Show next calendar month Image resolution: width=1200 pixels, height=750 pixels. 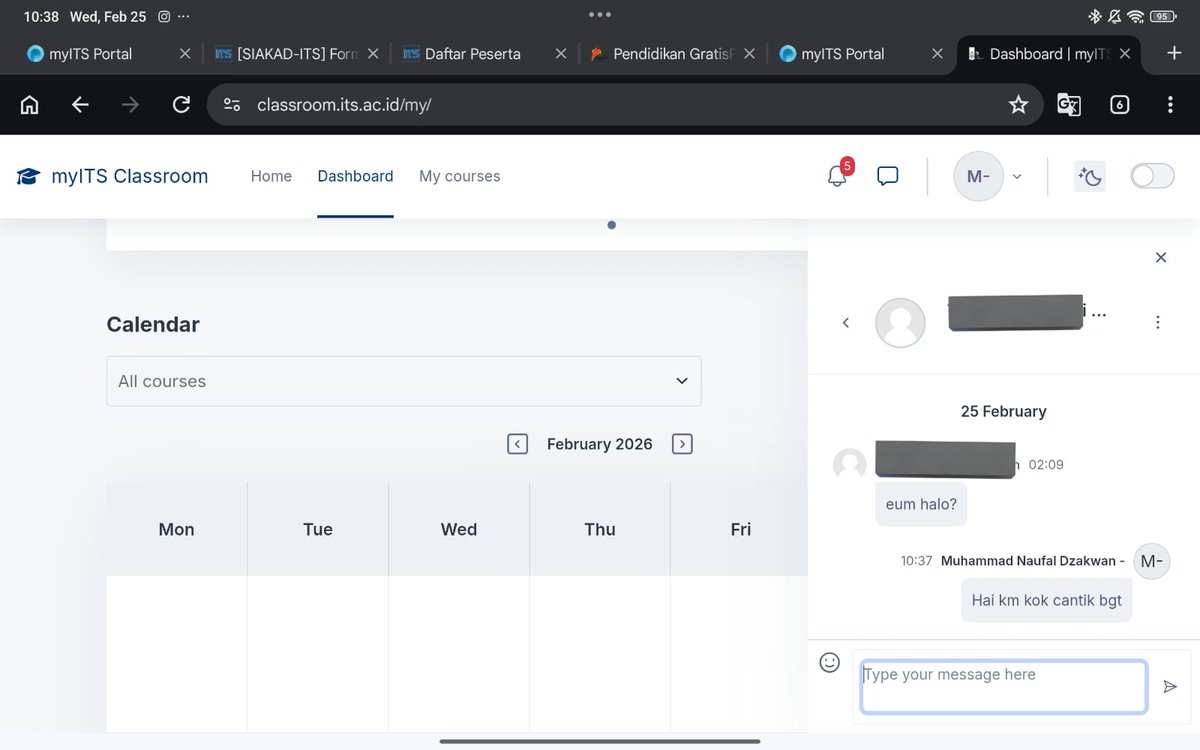pos(682,444)
